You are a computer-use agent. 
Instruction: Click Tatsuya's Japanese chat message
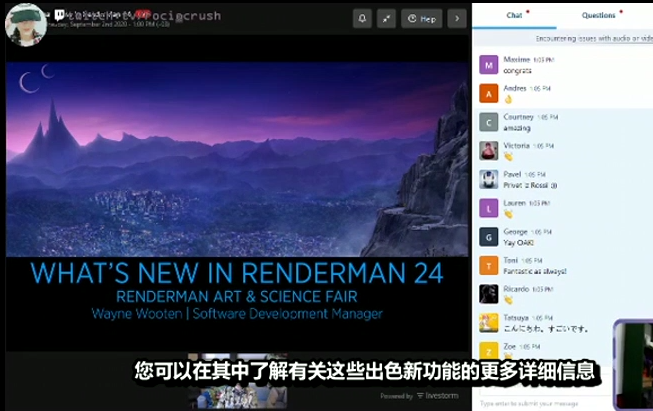pos(546,329)
